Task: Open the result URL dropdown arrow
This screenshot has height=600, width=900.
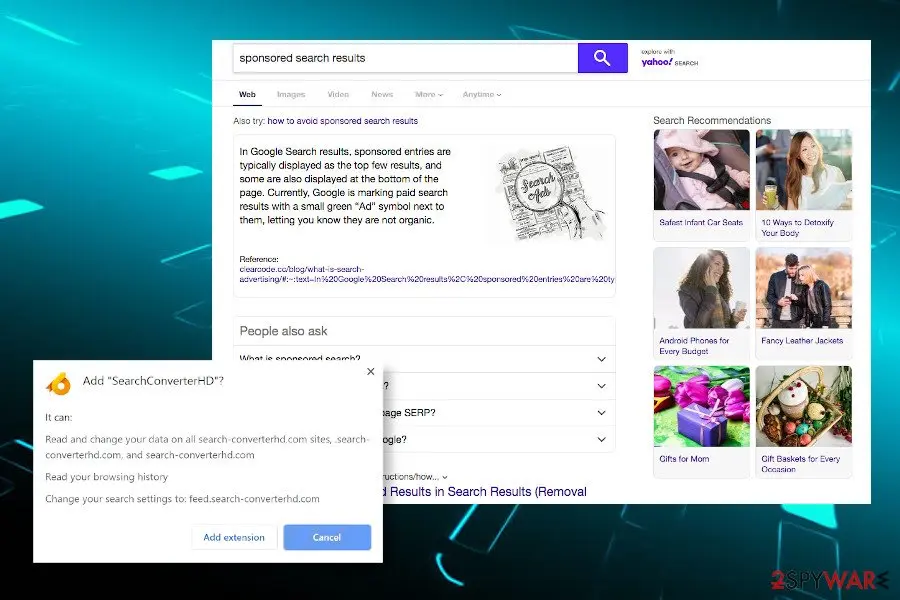Action: point(445,477)
